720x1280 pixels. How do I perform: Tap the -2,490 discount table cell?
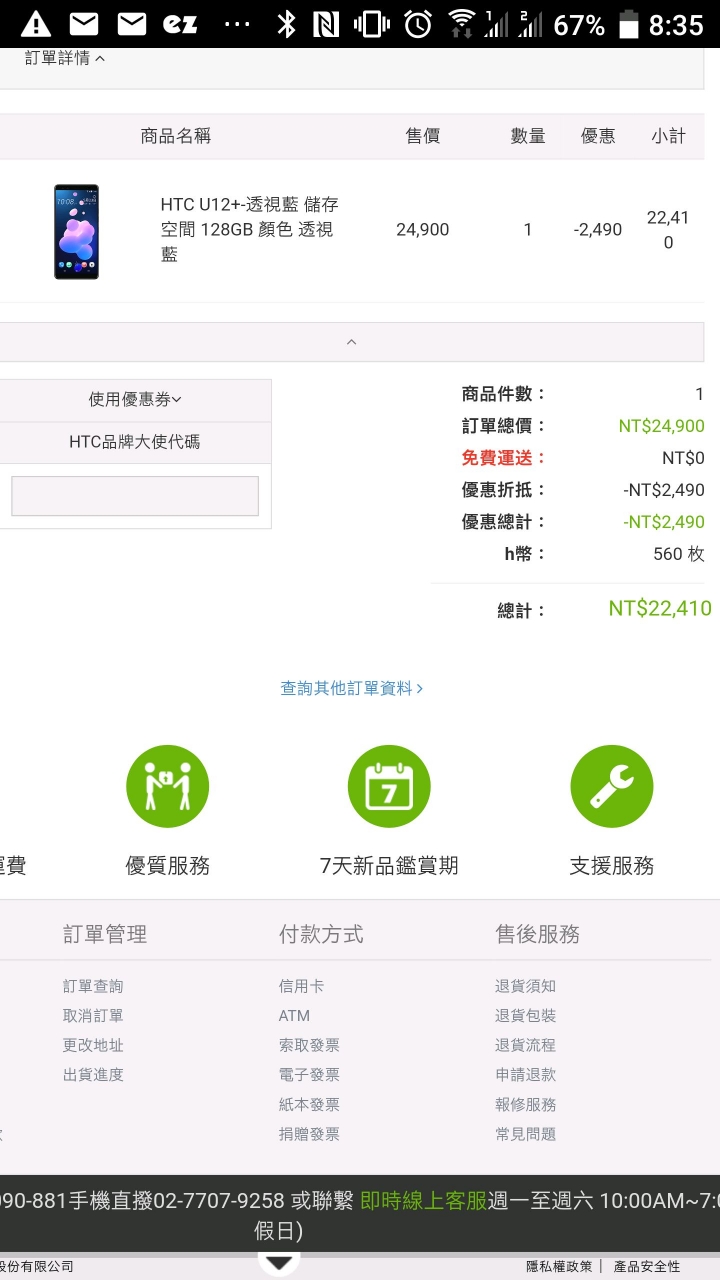[x=598, y=229]
